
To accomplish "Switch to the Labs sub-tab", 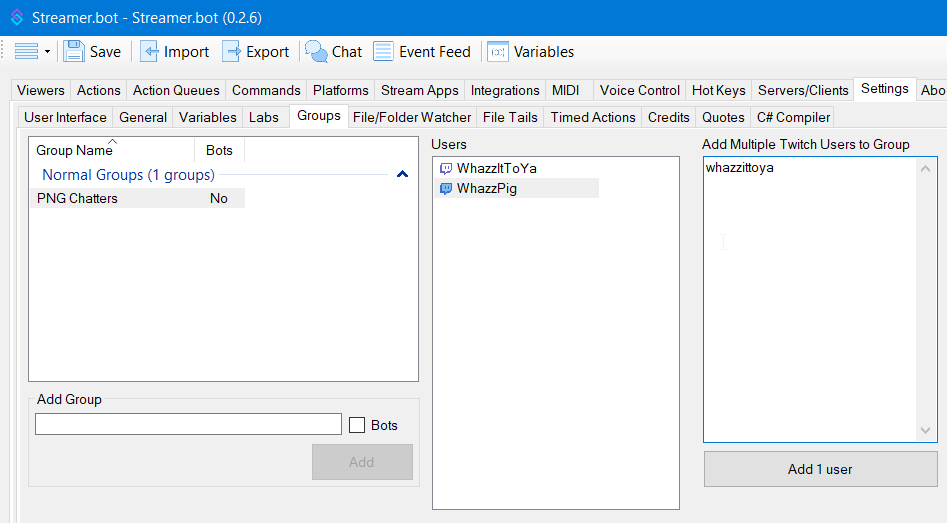I will pos(264,117).
